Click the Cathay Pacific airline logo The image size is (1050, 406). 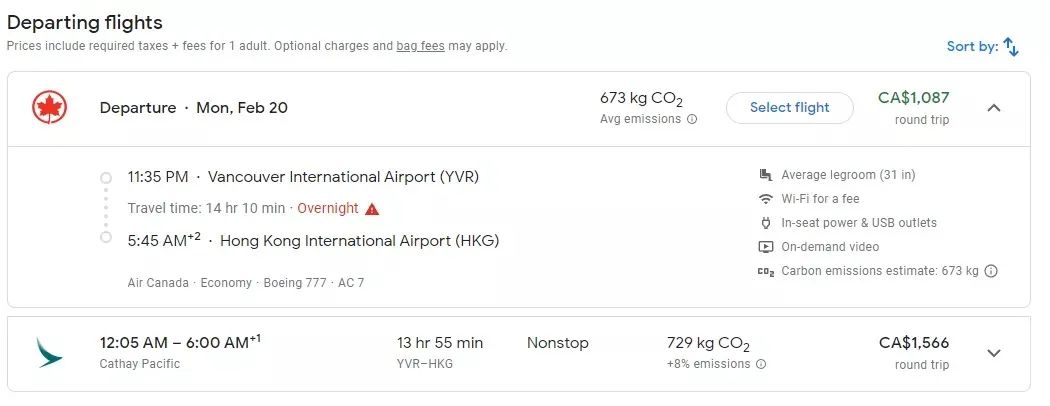coord(49,352)
